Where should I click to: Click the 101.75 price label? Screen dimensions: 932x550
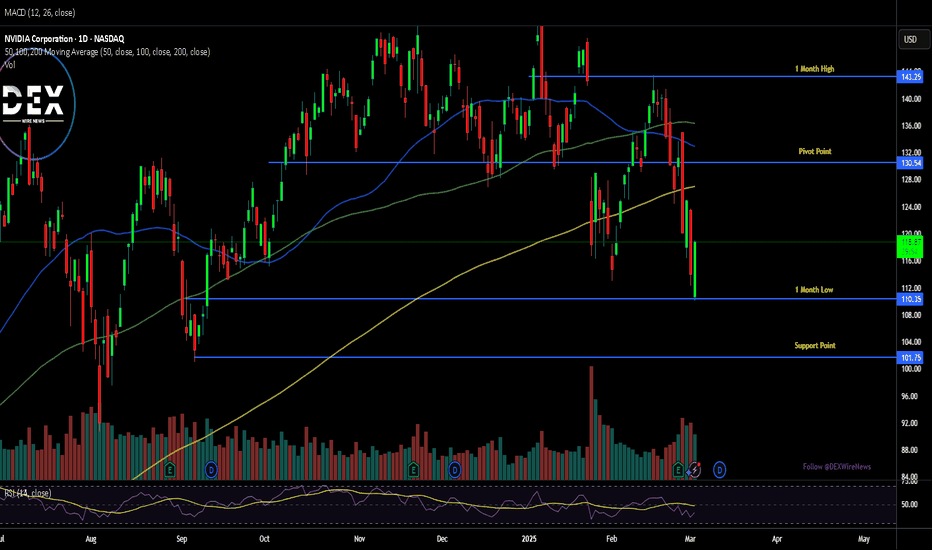coord(911,357)
